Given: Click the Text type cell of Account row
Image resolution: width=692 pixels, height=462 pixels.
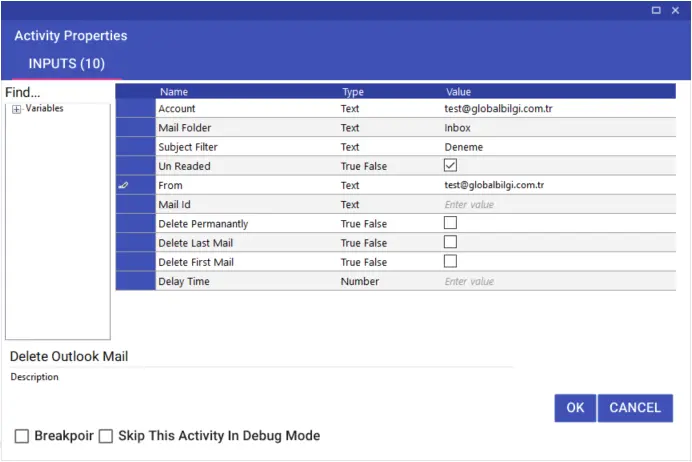Looking at the screenshot, I should (x=350, y=109).
